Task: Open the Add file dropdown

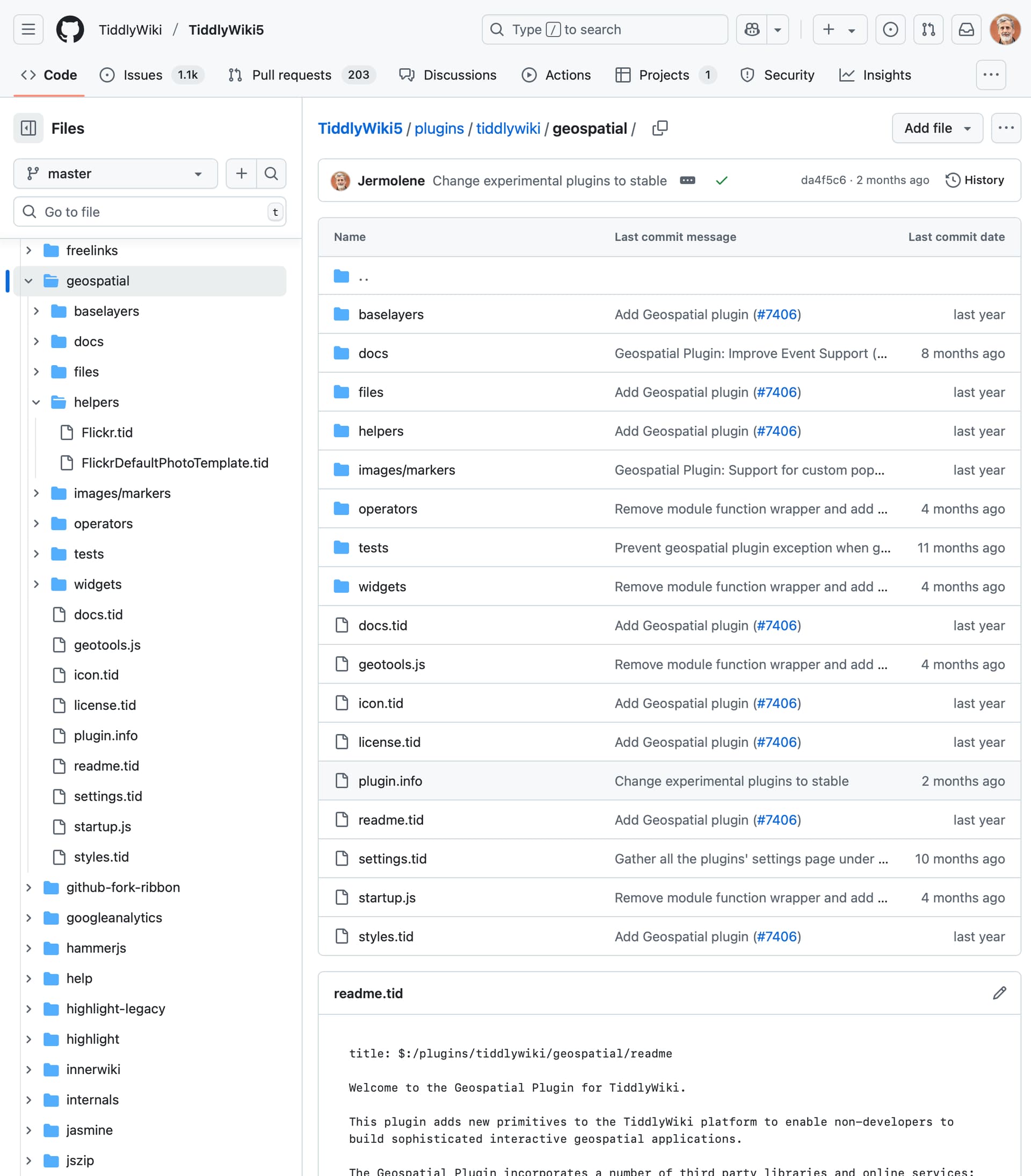Action: pyautogui.click(x=936, y=128)
